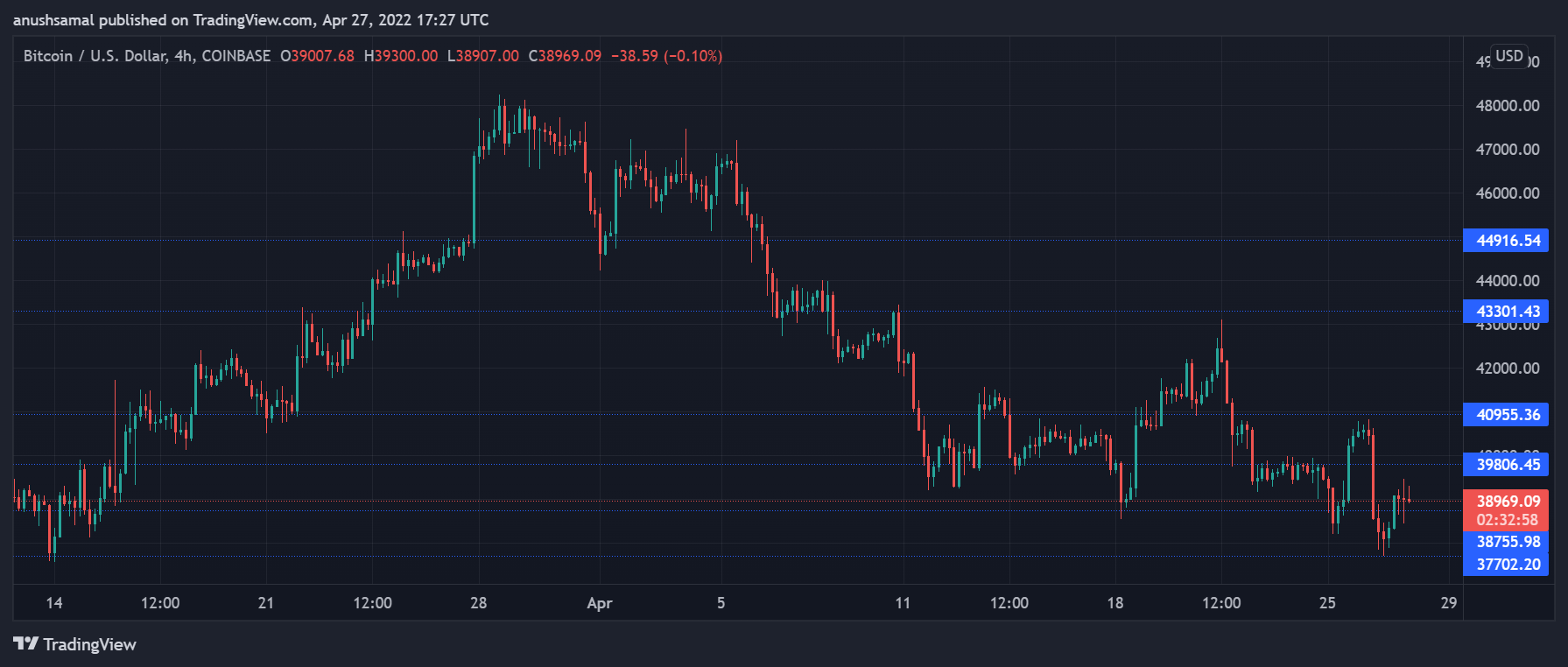The width and height of the screenshot is (1568, 667).
Task: Click the date label 5 on time axis
Action: point(721,603)
